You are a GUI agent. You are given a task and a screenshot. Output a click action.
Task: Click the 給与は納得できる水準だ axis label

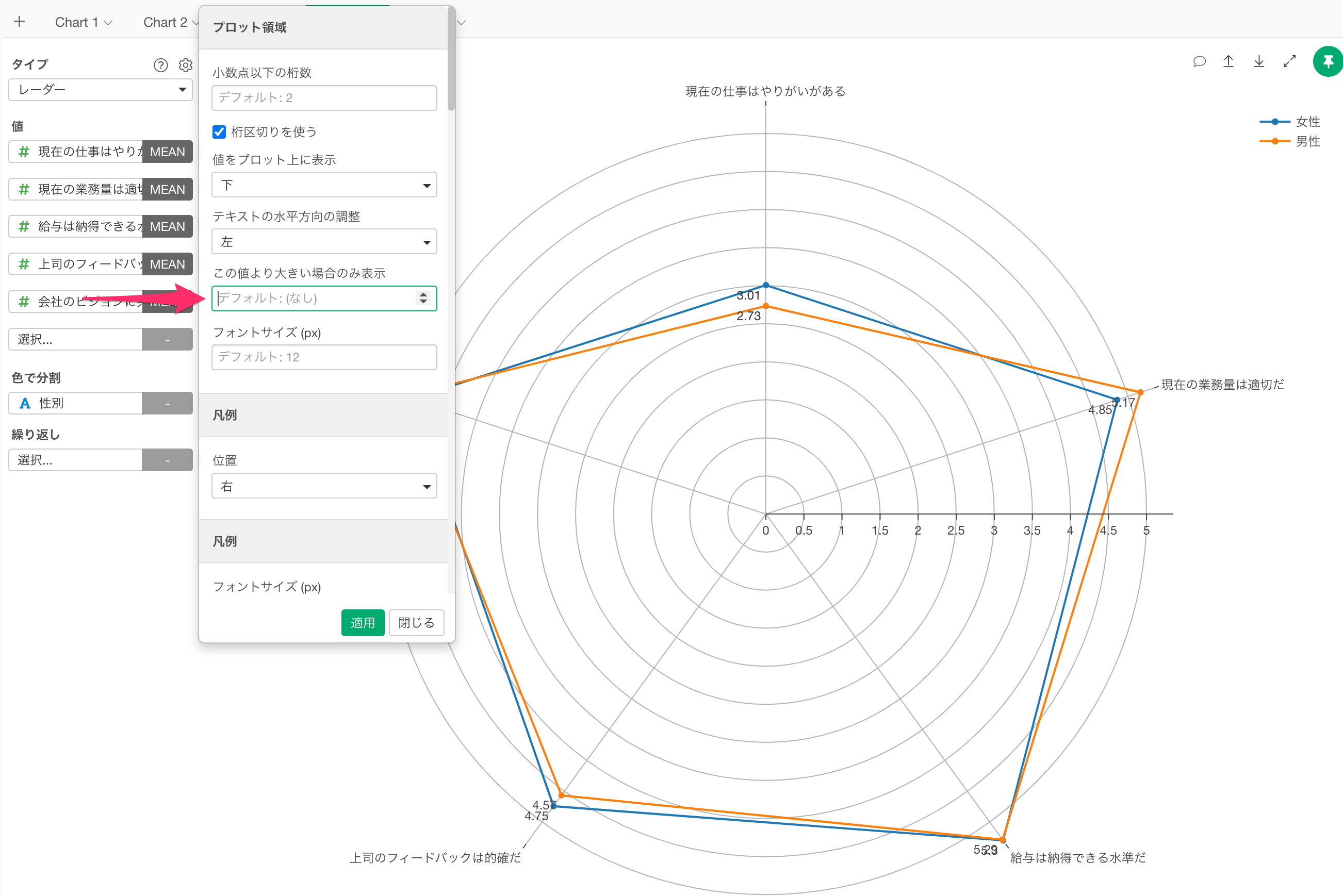click(1078, 857)
